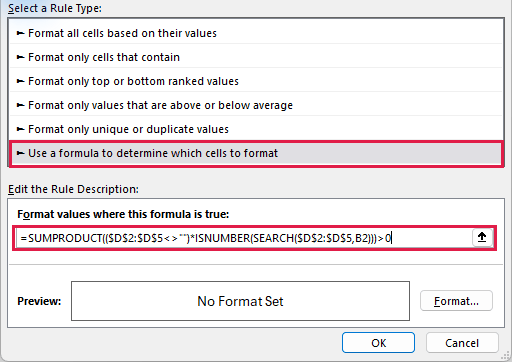Click 'Format values where this formula is true:' label
This screenshot has height=362, width=512.
pyautogui.click(x=123, y=214)
